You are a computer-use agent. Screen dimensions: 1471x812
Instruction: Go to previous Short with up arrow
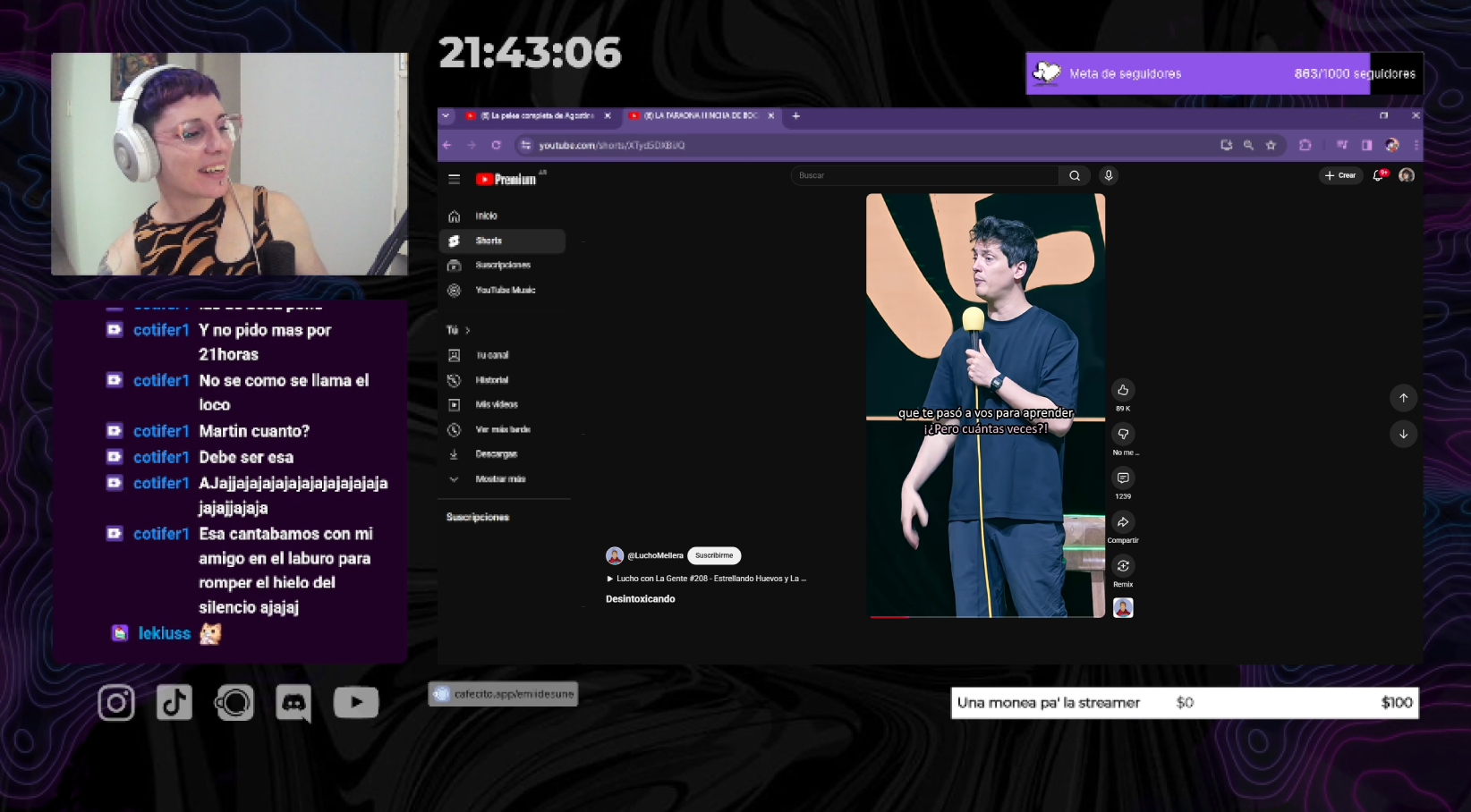[x=1403, y=398]
